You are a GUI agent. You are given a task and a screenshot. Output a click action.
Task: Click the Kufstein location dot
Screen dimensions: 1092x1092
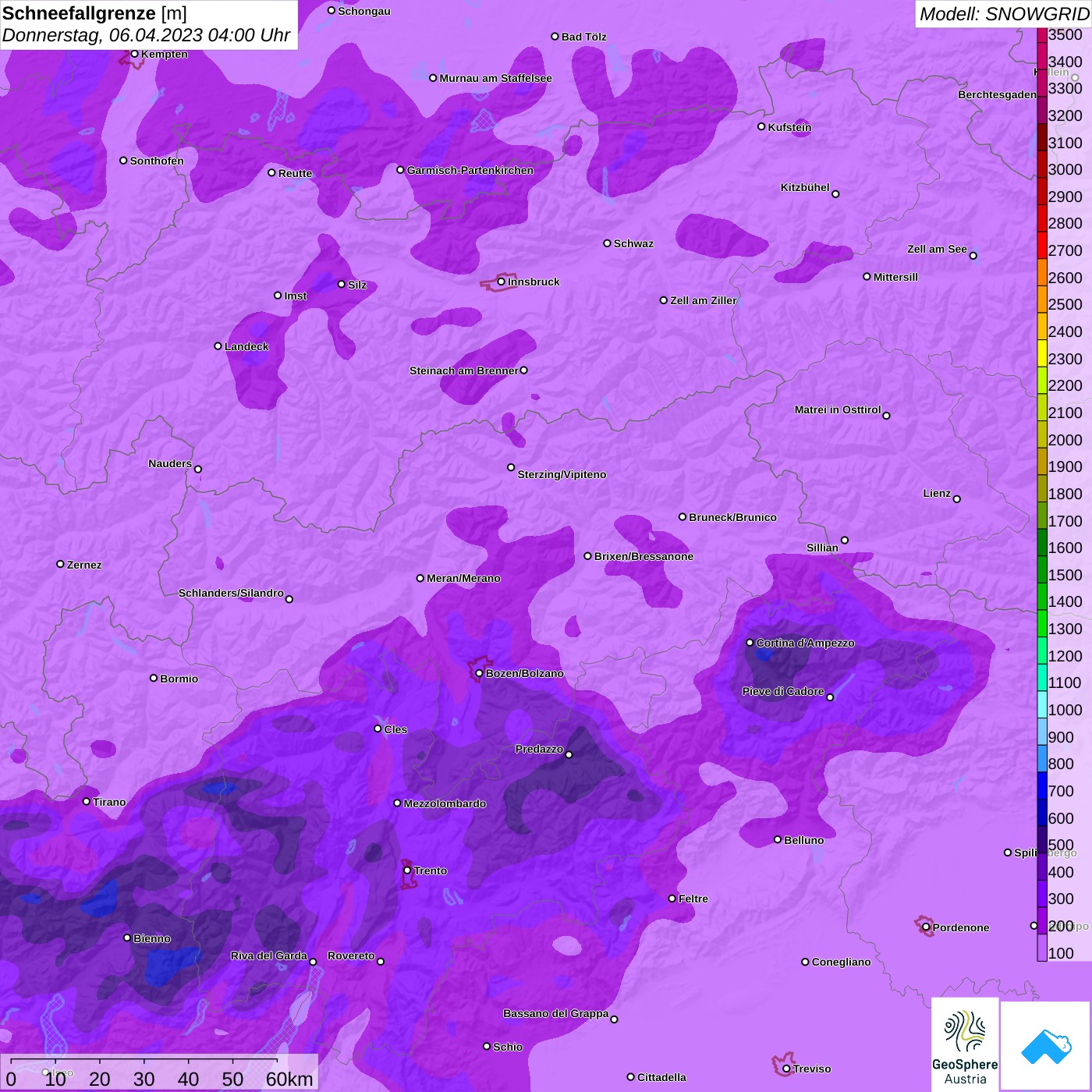click(761, 126)
